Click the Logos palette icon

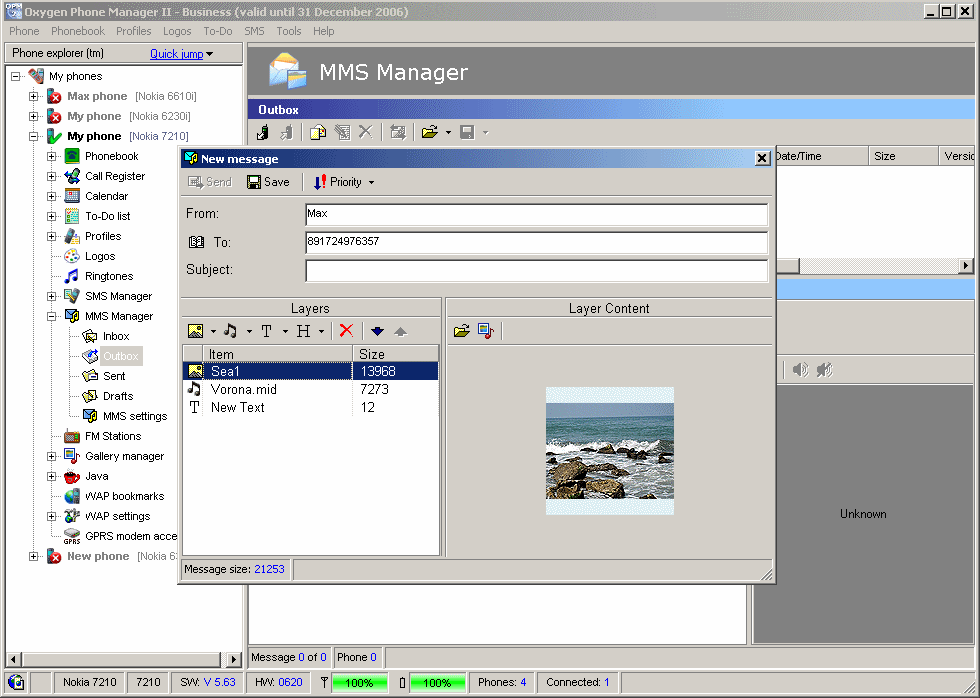click(x=72, y=256)
